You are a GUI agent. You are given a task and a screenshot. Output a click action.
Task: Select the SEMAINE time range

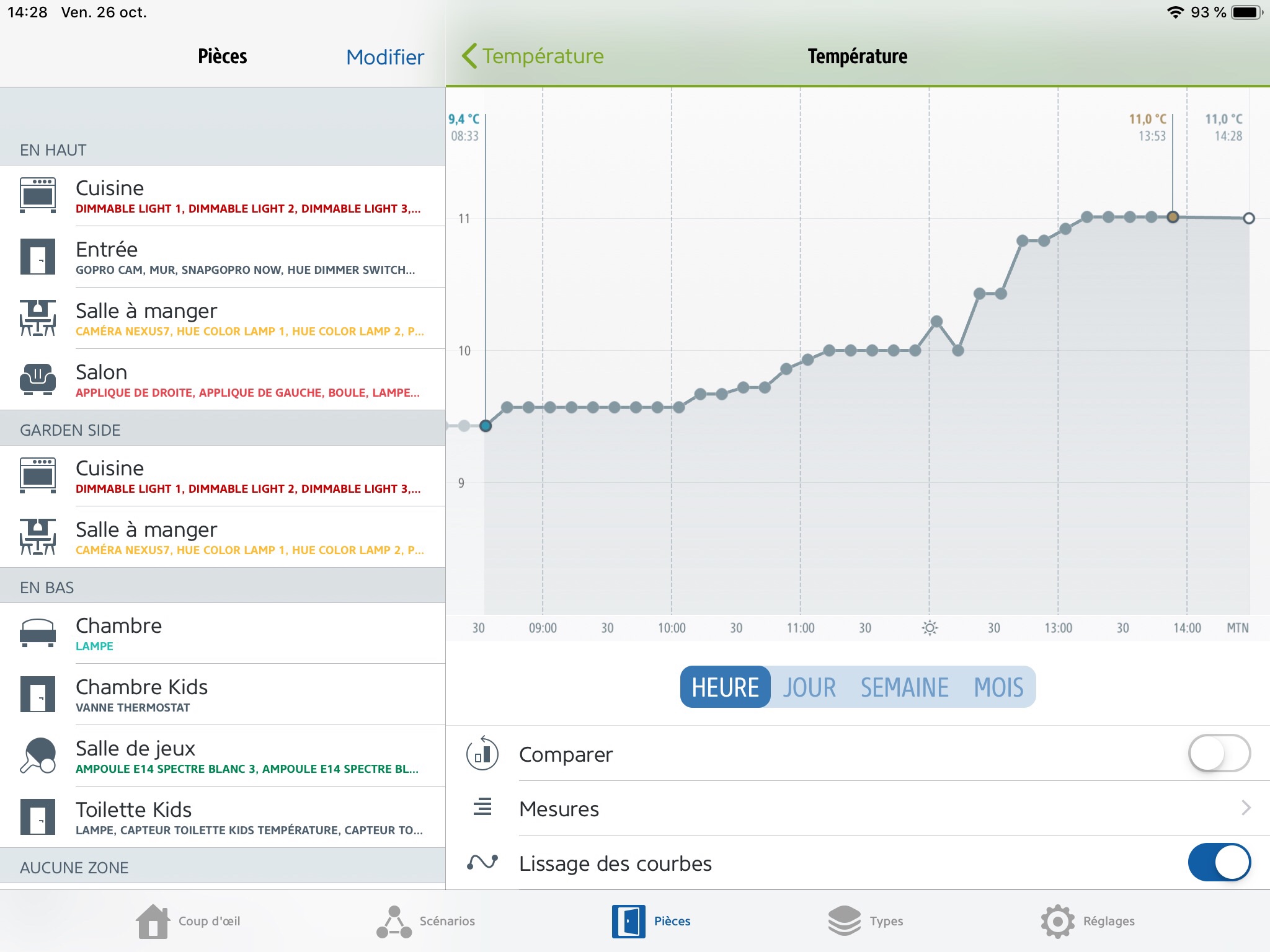click(904, 687)
